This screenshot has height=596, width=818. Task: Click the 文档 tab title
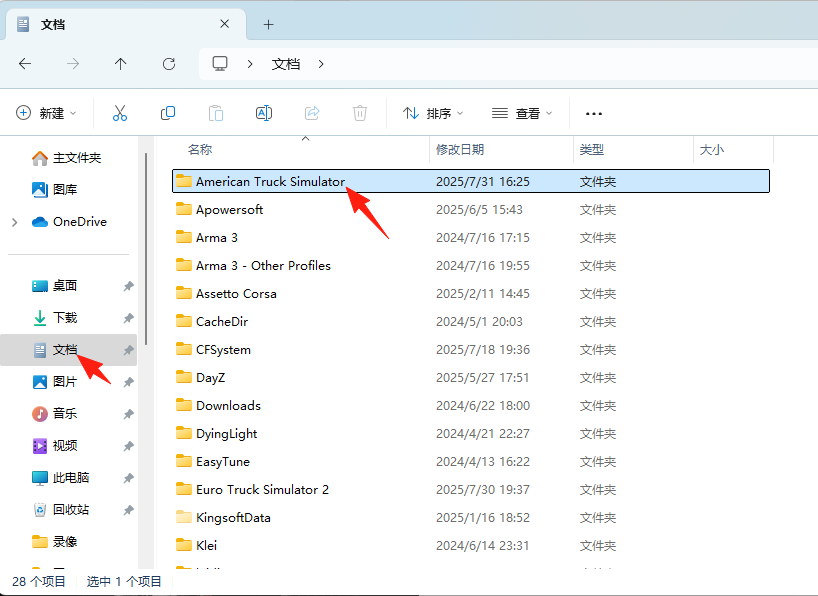[53, 25]
